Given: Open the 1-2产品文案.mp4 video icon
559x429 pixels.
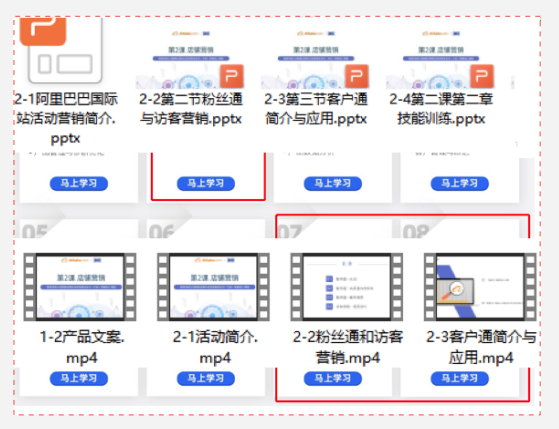Looking at the screenshot, I should point(80,287).
